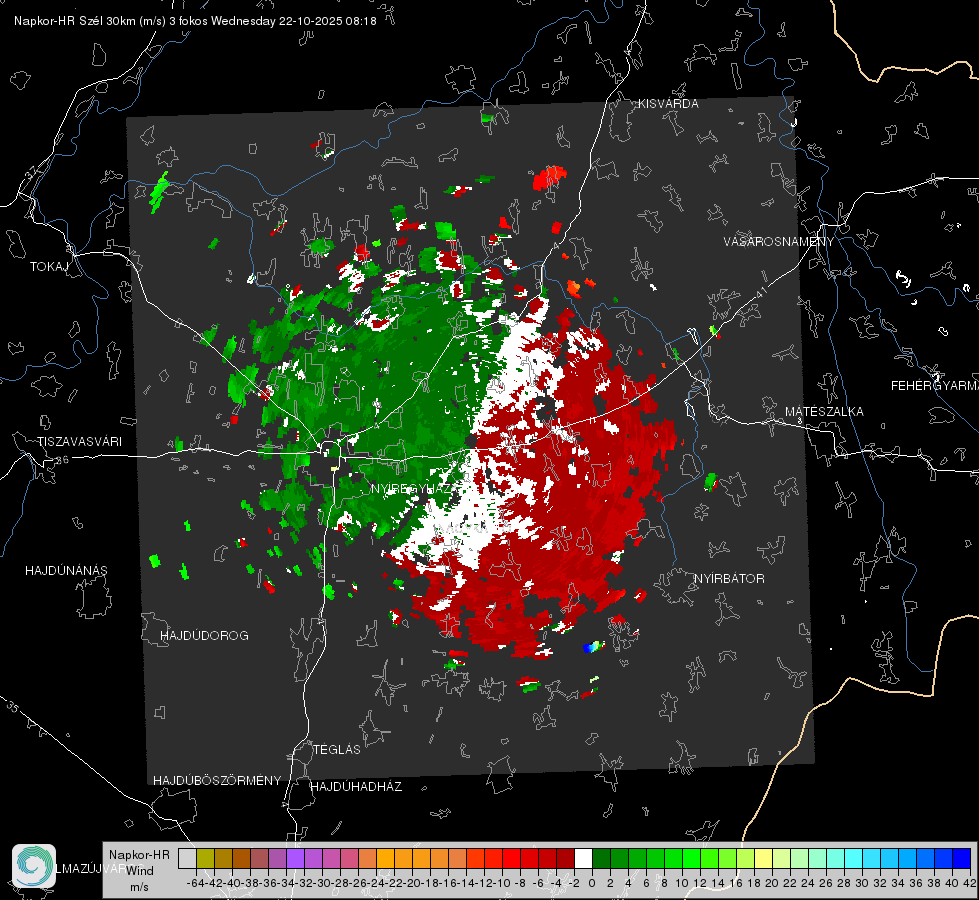The image size is (979, 900).
Task: Click the radar title text with date 22-10-2025 08:18
Action: coord(195,21)
